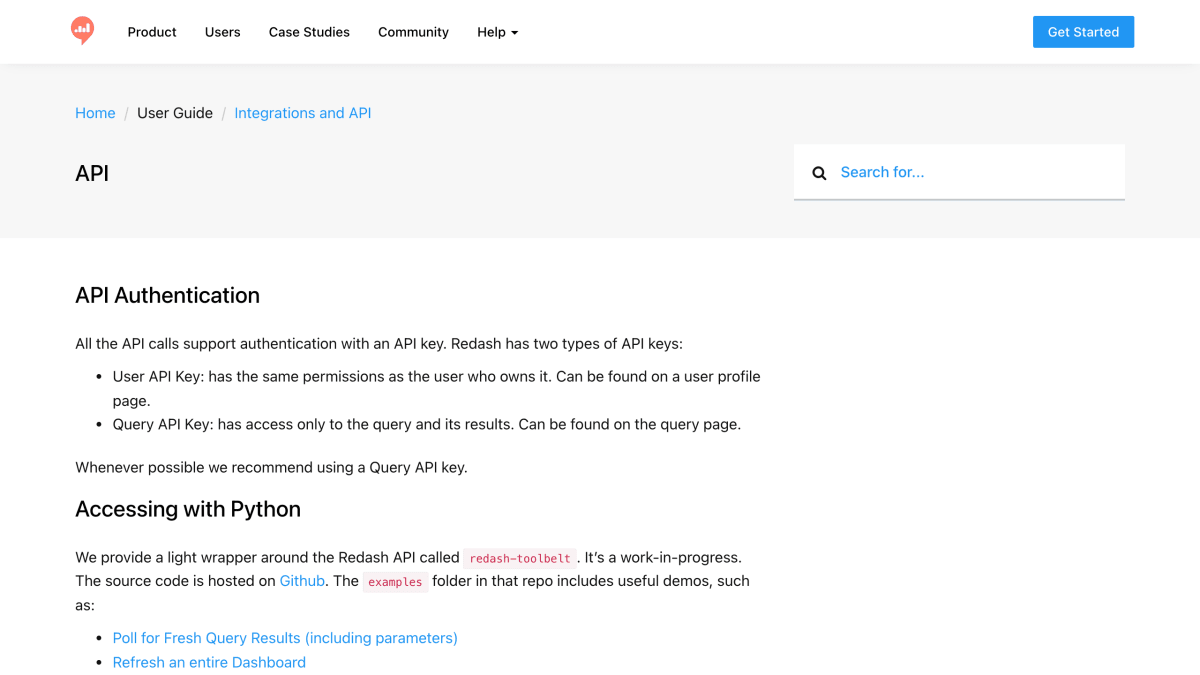The height and width of the screenshot is (675, 1200).
Task: Click the Redash logo icon
Action: (83, 31)
